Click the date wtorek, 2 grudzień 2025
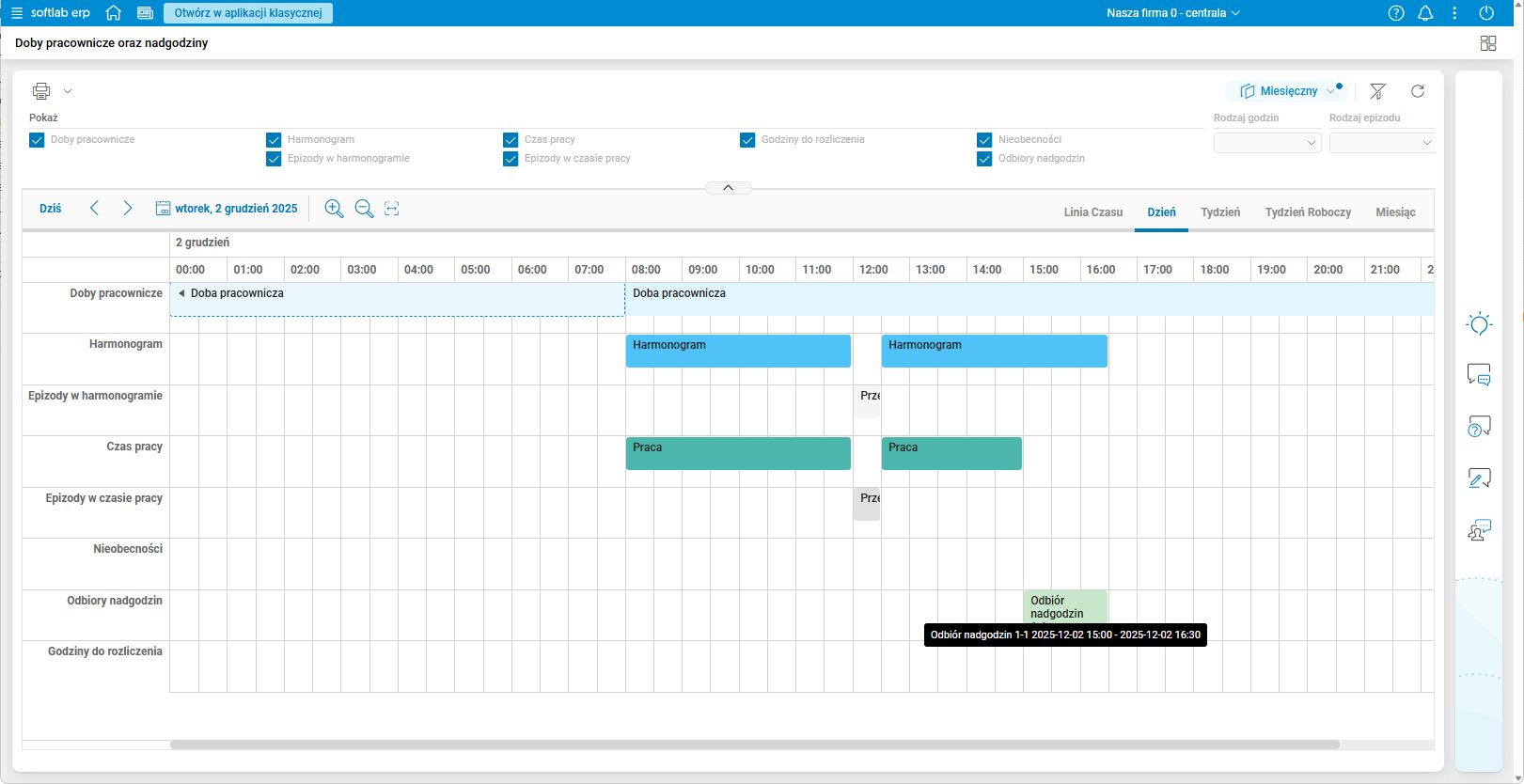 point(237,209)
